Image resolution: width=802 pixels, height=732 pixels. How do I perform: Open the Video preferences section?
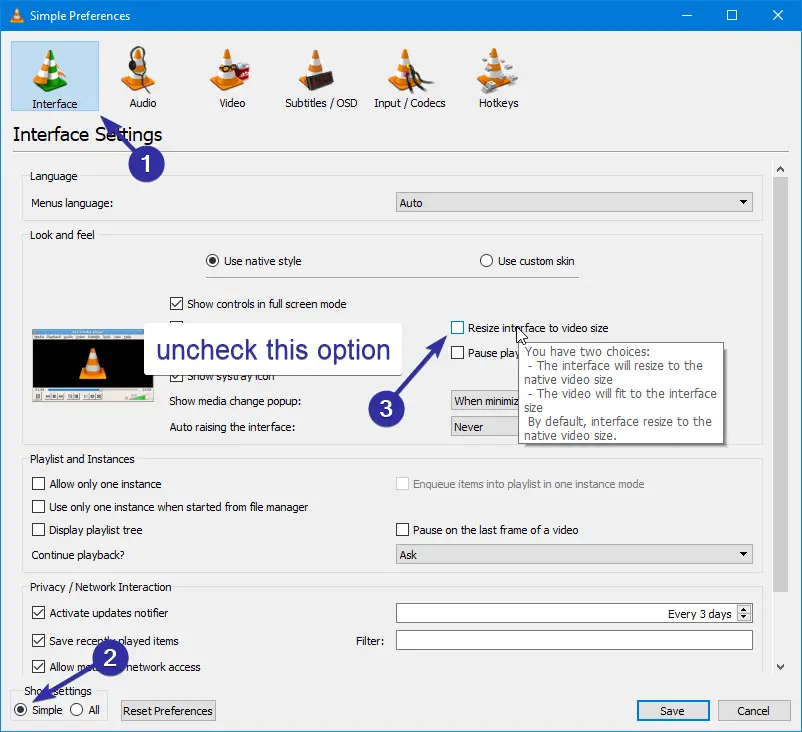tap(230, 76)
